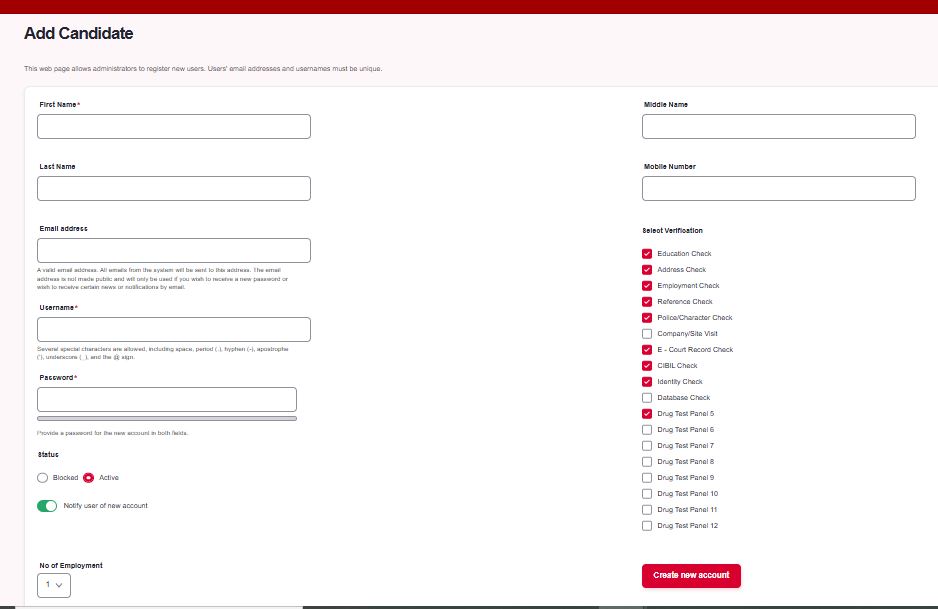Select the Drug Test Panel 5 checkbox
Image resolution: width=938 pixels, height=609 pixels.
647,413
